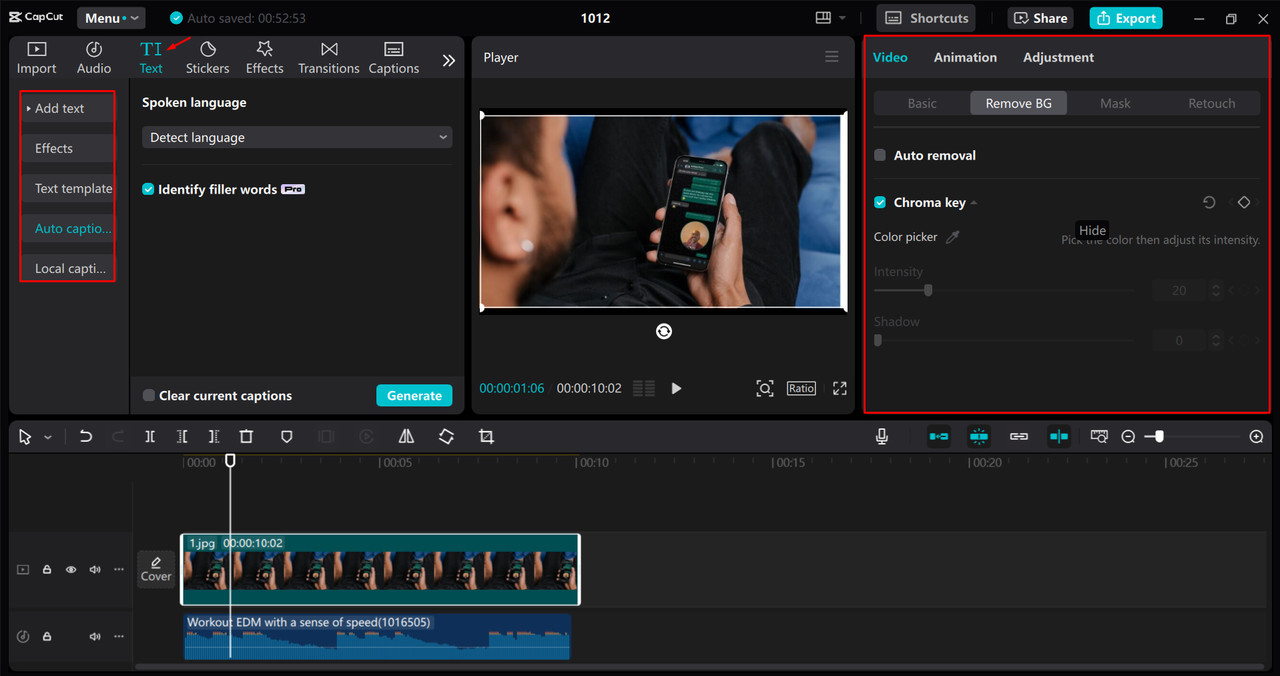
Task: Toggle preview axis
Action: coord(1059,437)
